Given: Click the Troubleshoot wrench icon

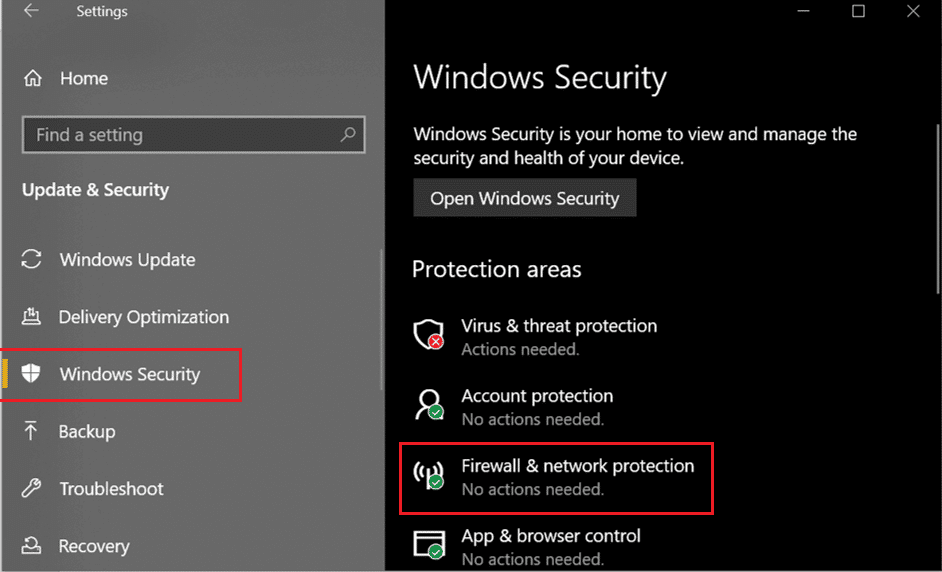Looking at the screenshot, I should [31, 488].
